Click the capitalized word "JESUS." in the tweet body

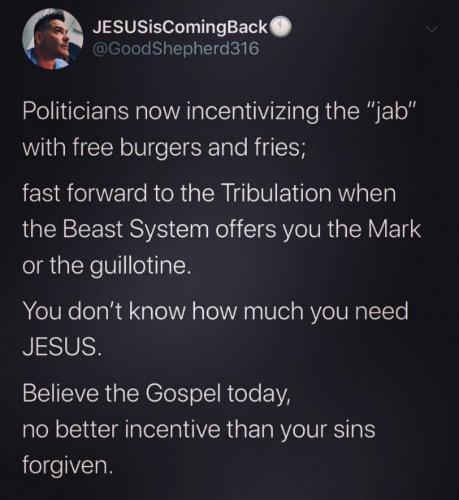tap(61, 346)
